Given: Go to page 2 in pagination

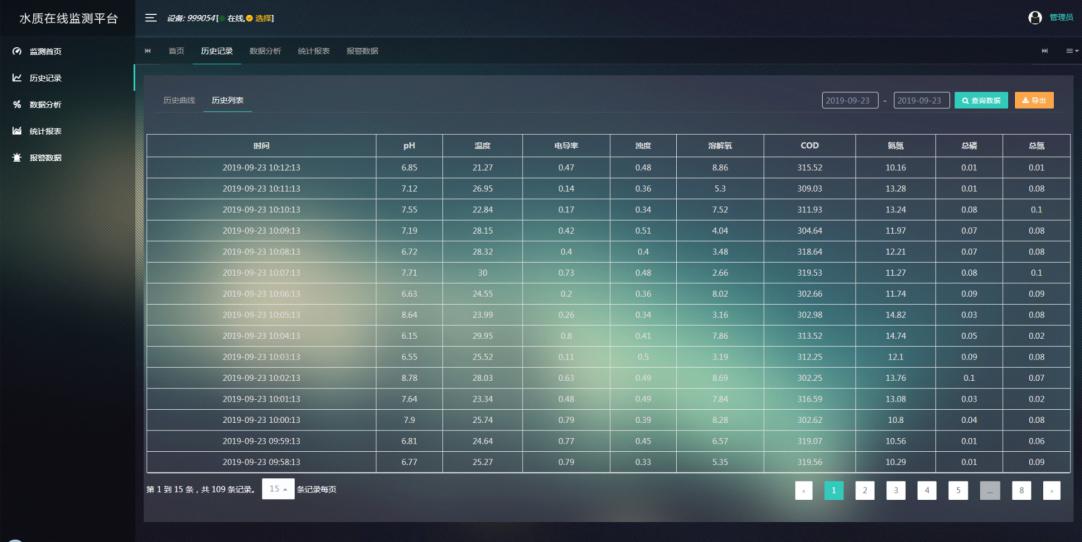Looking at the screenshot, I should coord(864,490).
